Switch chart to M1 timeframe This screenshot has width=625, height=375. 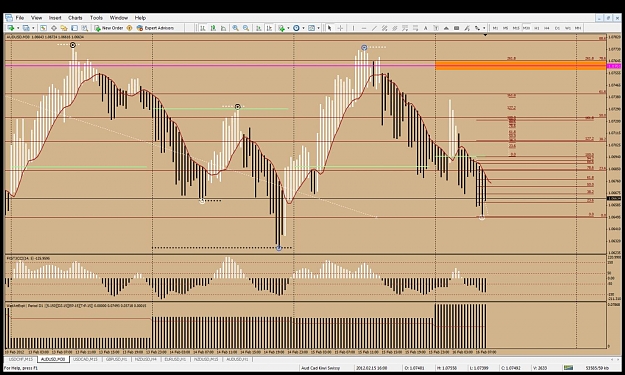coord(495,28)
